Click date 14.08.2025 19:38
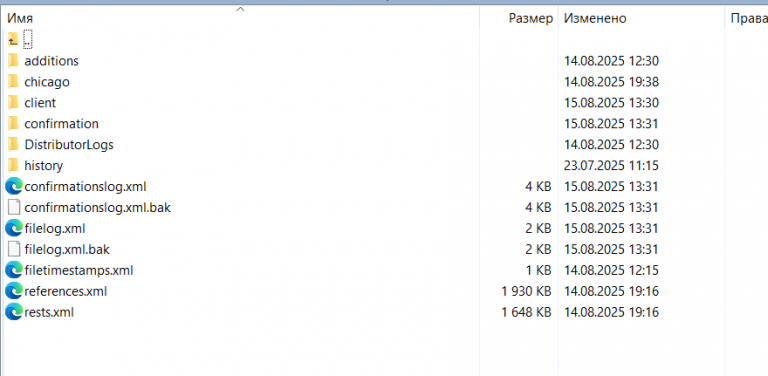 pyautogui.click(x=611, y=82)
